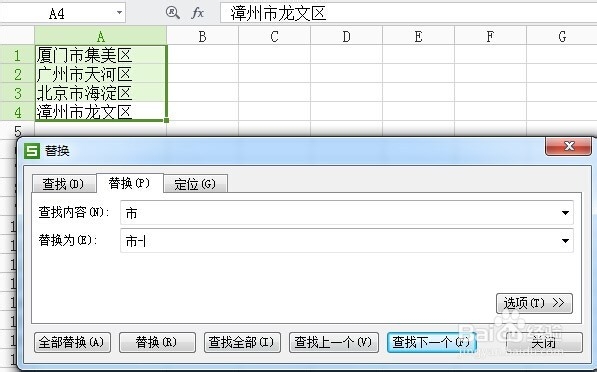Image resolution: width=597 pixels, height=372 pixels.
Task: Select cell 广州市天河区
Action: point(101,73)
